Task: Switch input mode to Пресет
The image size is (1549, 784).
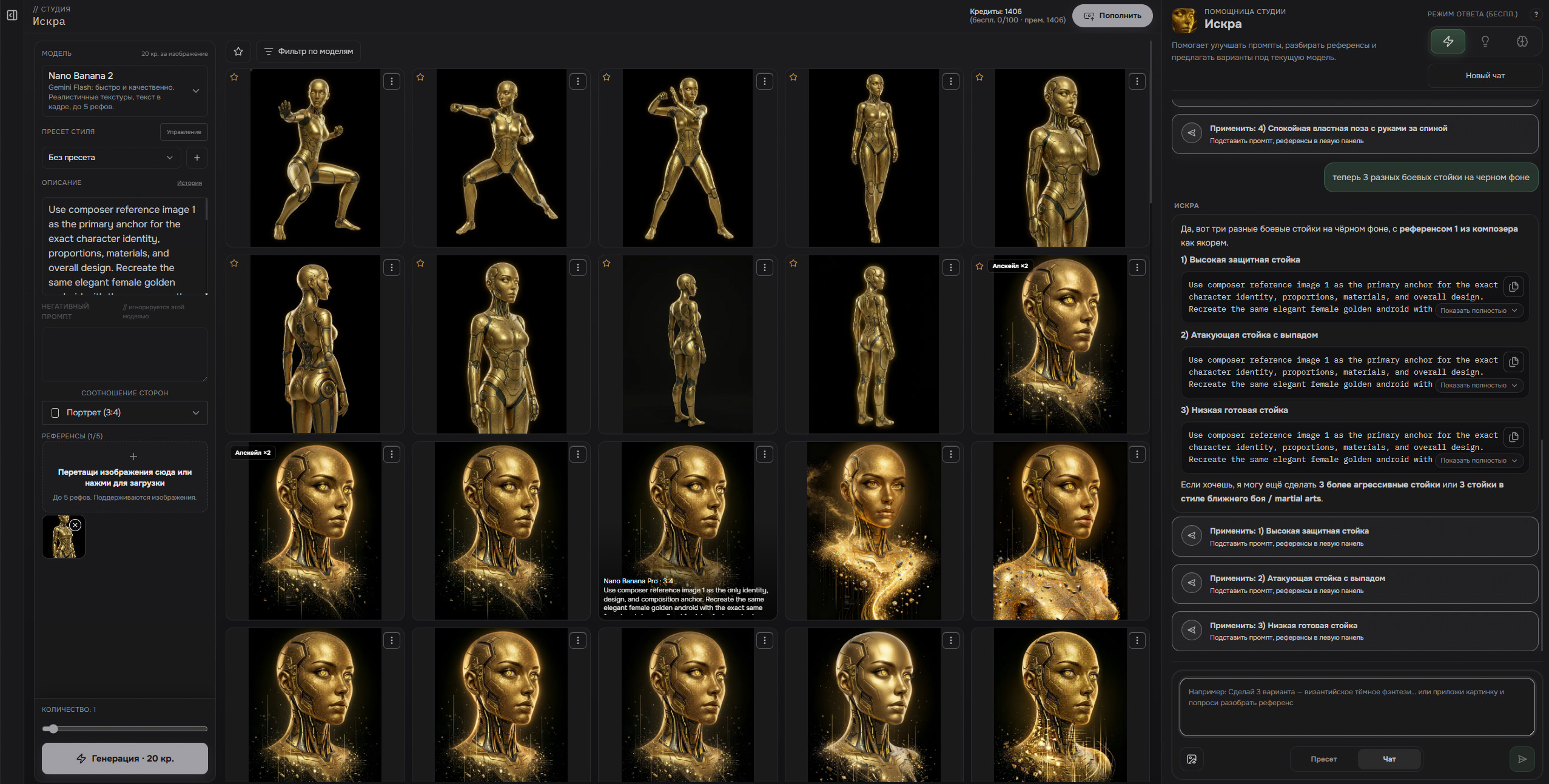Action: click(1323, 759)
